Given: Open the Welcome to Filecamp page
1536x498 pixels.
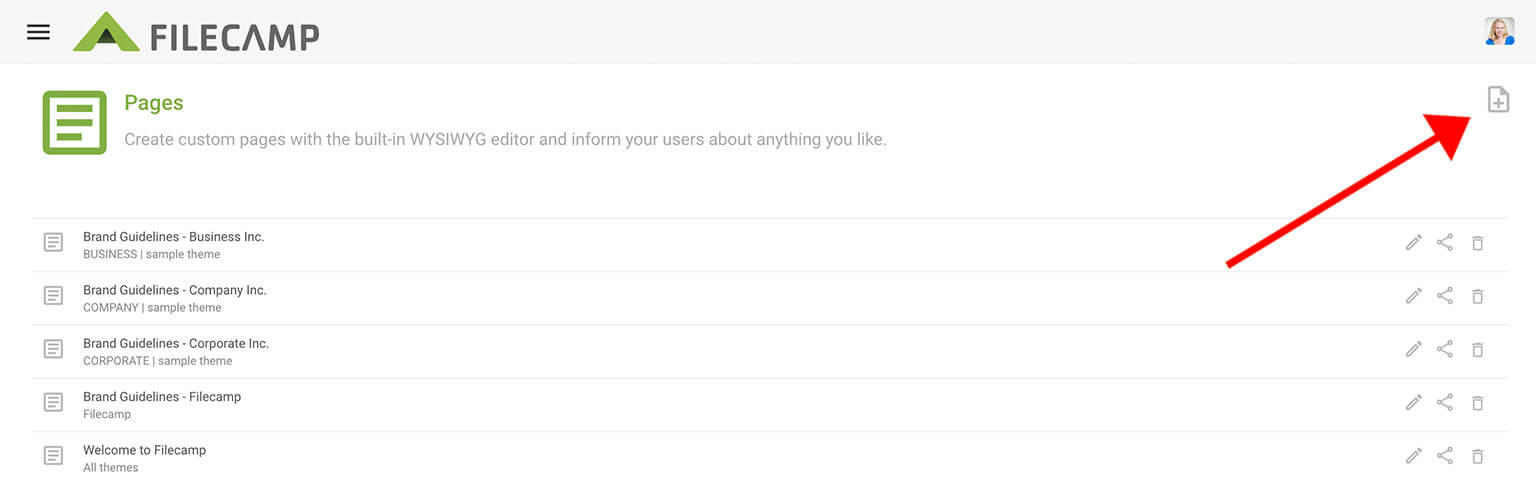Looking at the screenshot, I should click(144, 450).
